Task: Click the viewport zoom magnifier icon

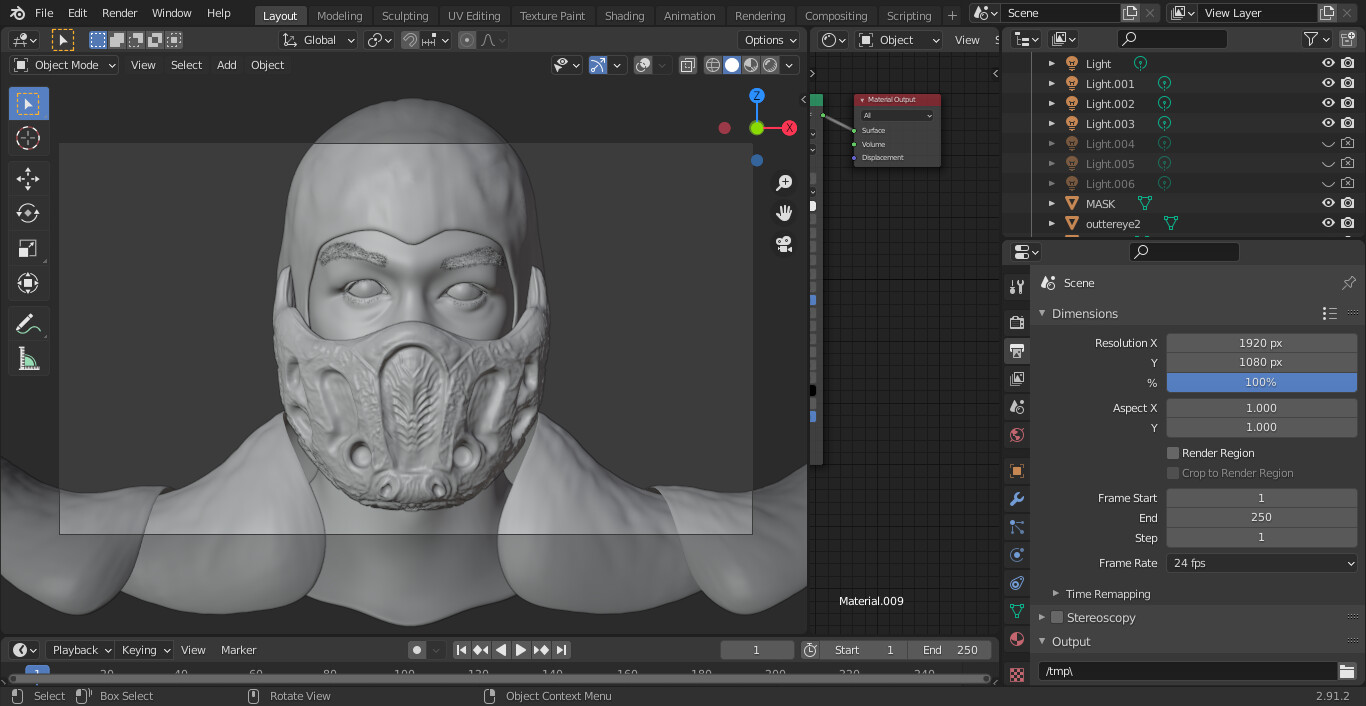Action: coord(784,183)
